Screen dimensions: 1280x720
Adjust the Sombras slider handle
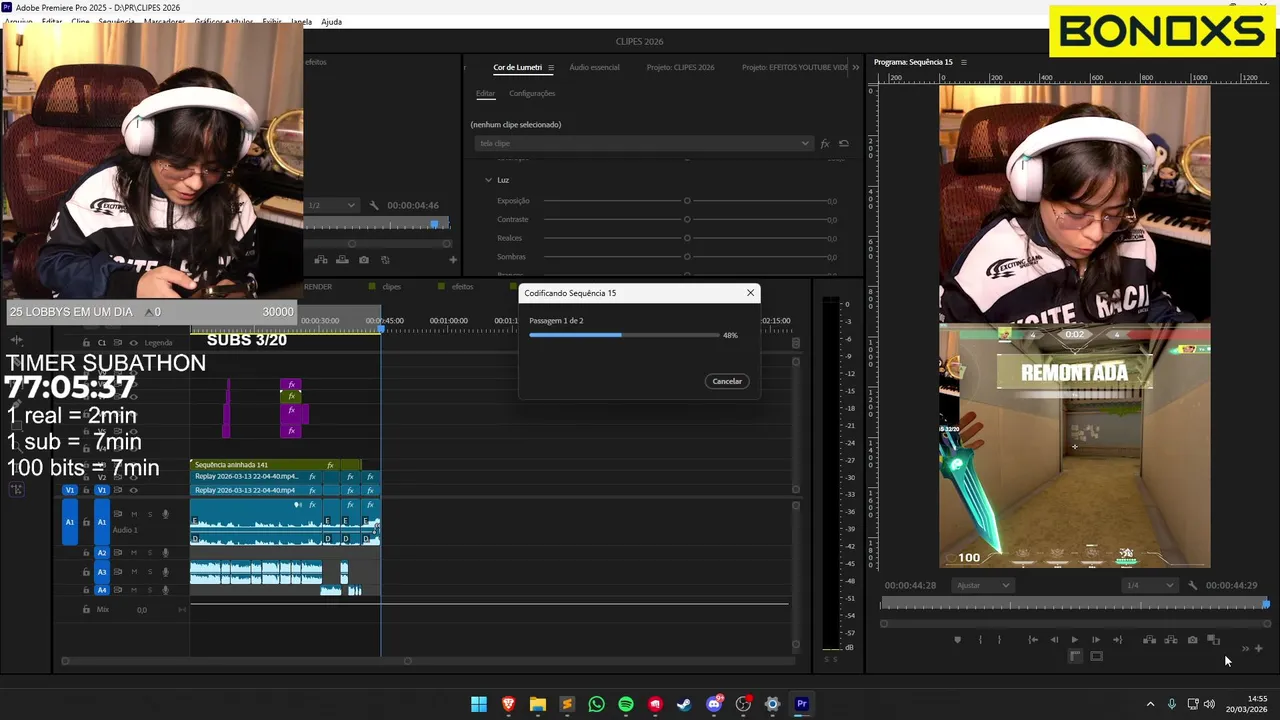687,257
